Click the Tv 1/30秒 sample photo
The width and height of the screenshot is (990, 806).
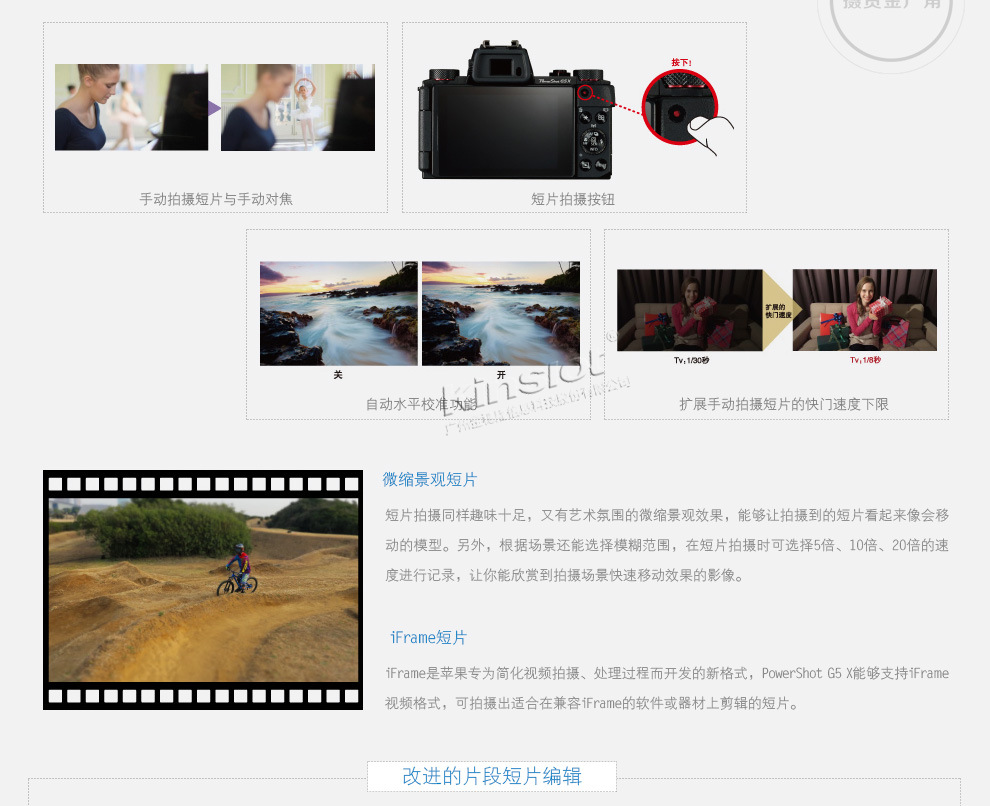(689, 309)
